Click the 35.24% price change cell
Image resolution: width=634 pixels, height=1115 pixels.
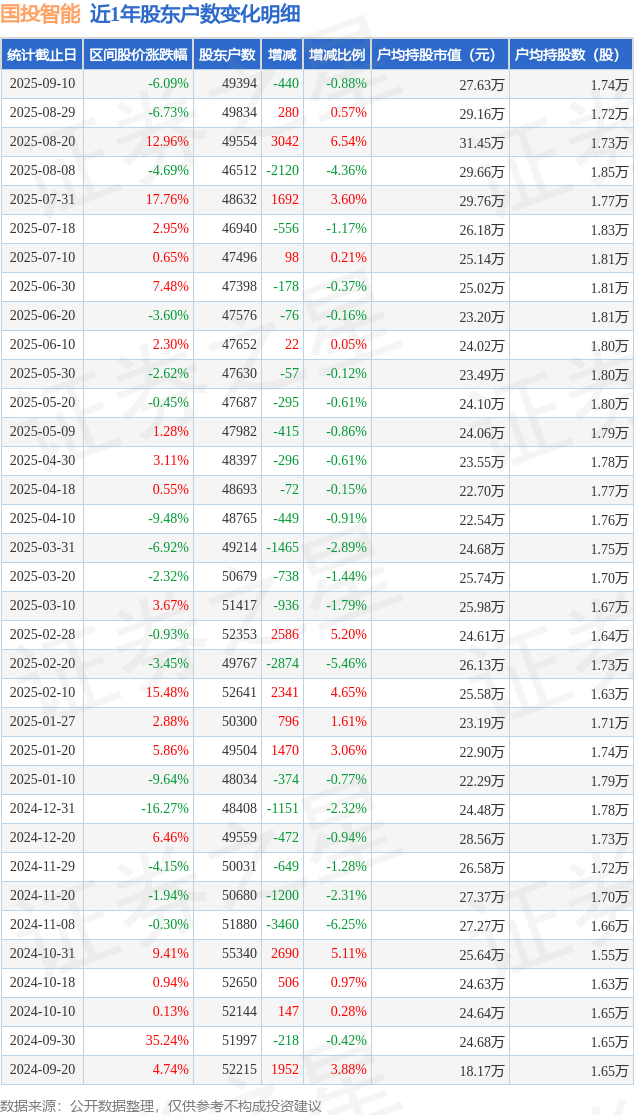139,1040
